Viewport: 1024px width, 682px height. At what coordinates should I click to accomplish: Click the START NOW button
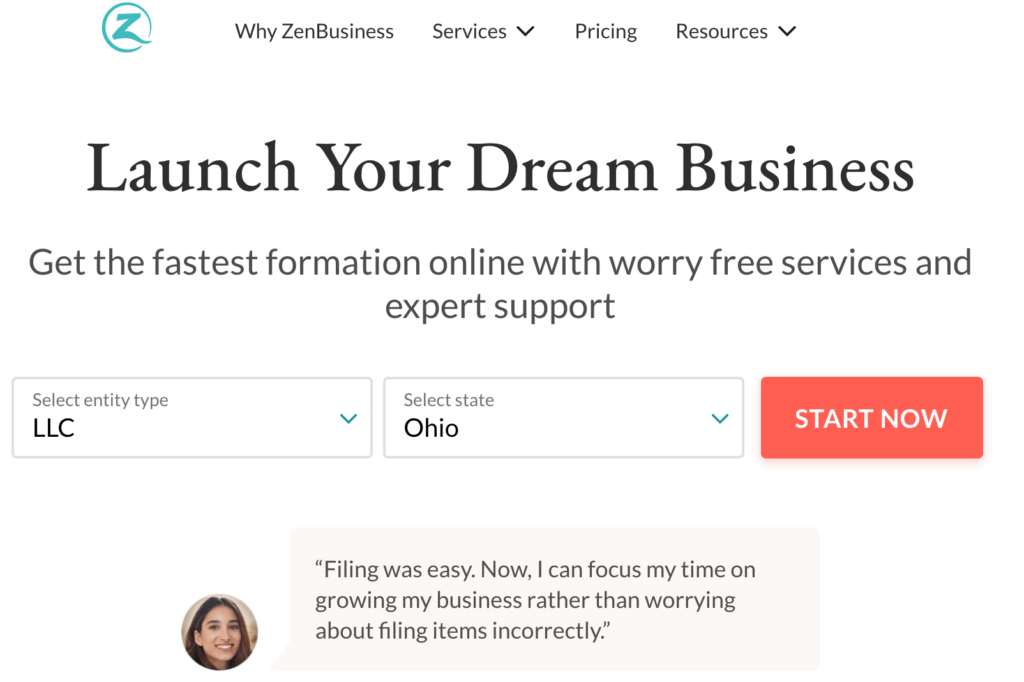point(871,417)
